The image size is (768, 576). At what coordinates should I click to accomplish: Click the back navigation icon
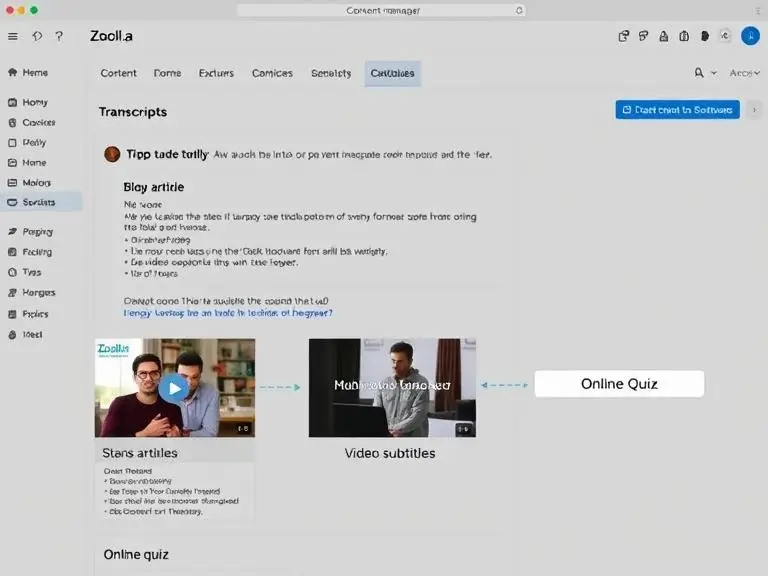(37, 36)
